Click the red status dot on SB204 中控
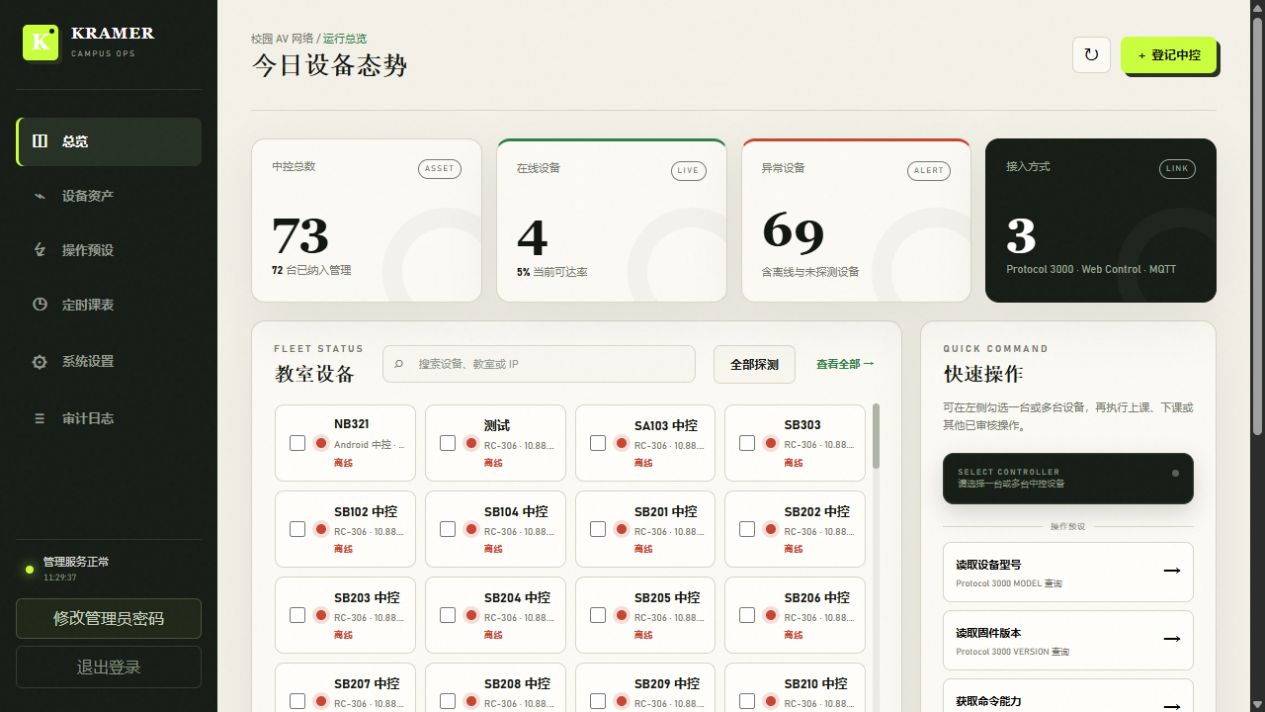This screenshot has width=1265, height=712. (x=471, y=615)
